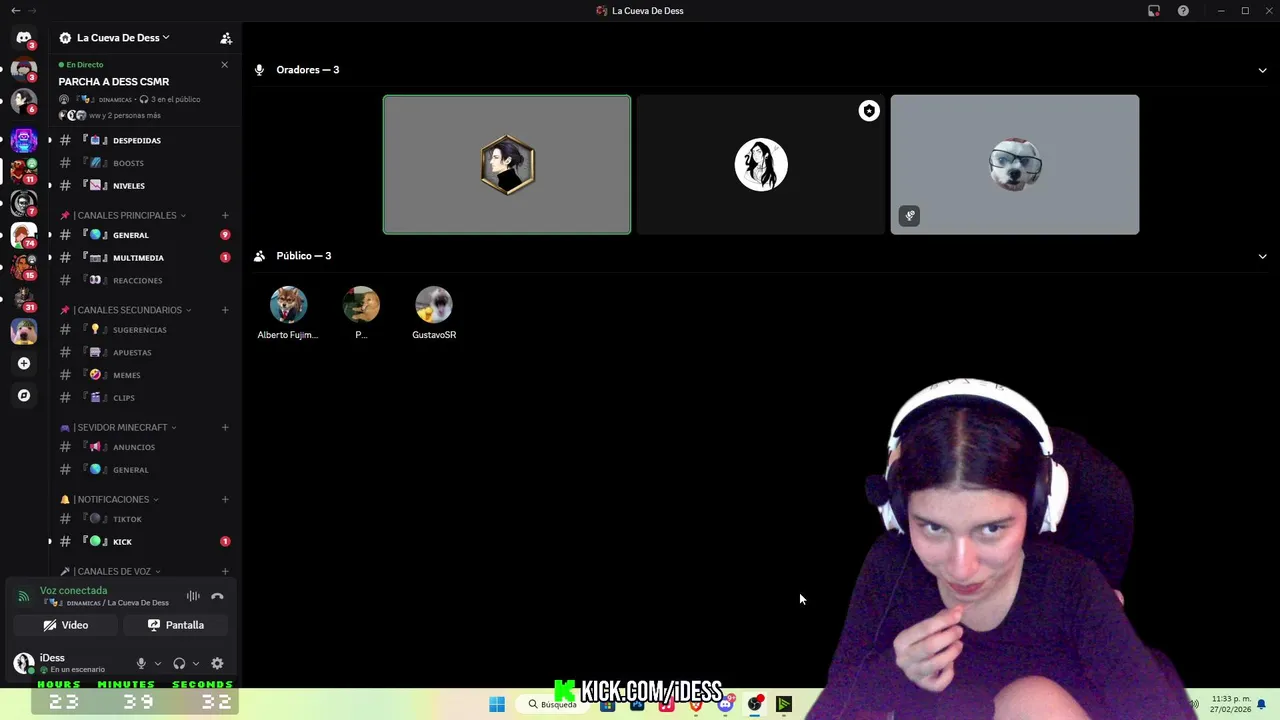The image size is (1280, 720).
Task: Create channel in Canales Secundarios with plus
Action: (x=225, y=310)
